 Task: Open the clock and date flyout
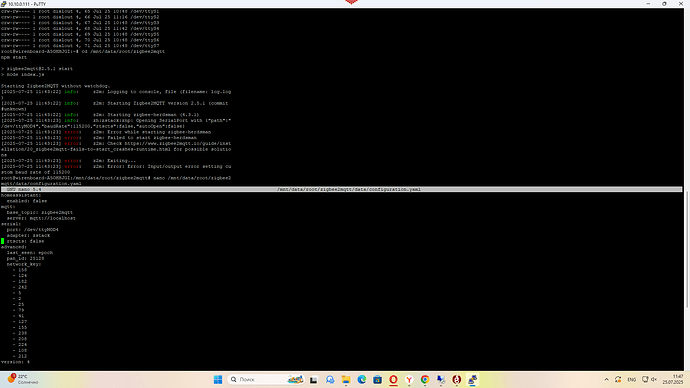(x=673, y=379)
